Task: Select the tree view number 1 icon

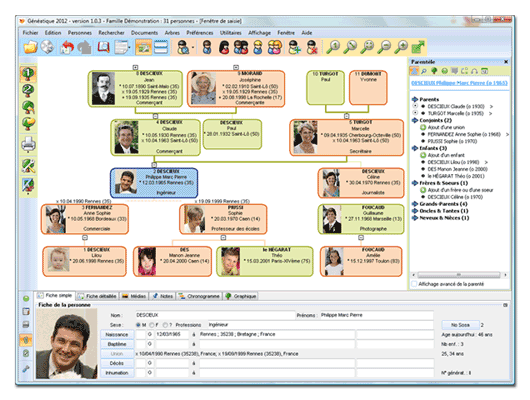Action: [28, 73]
